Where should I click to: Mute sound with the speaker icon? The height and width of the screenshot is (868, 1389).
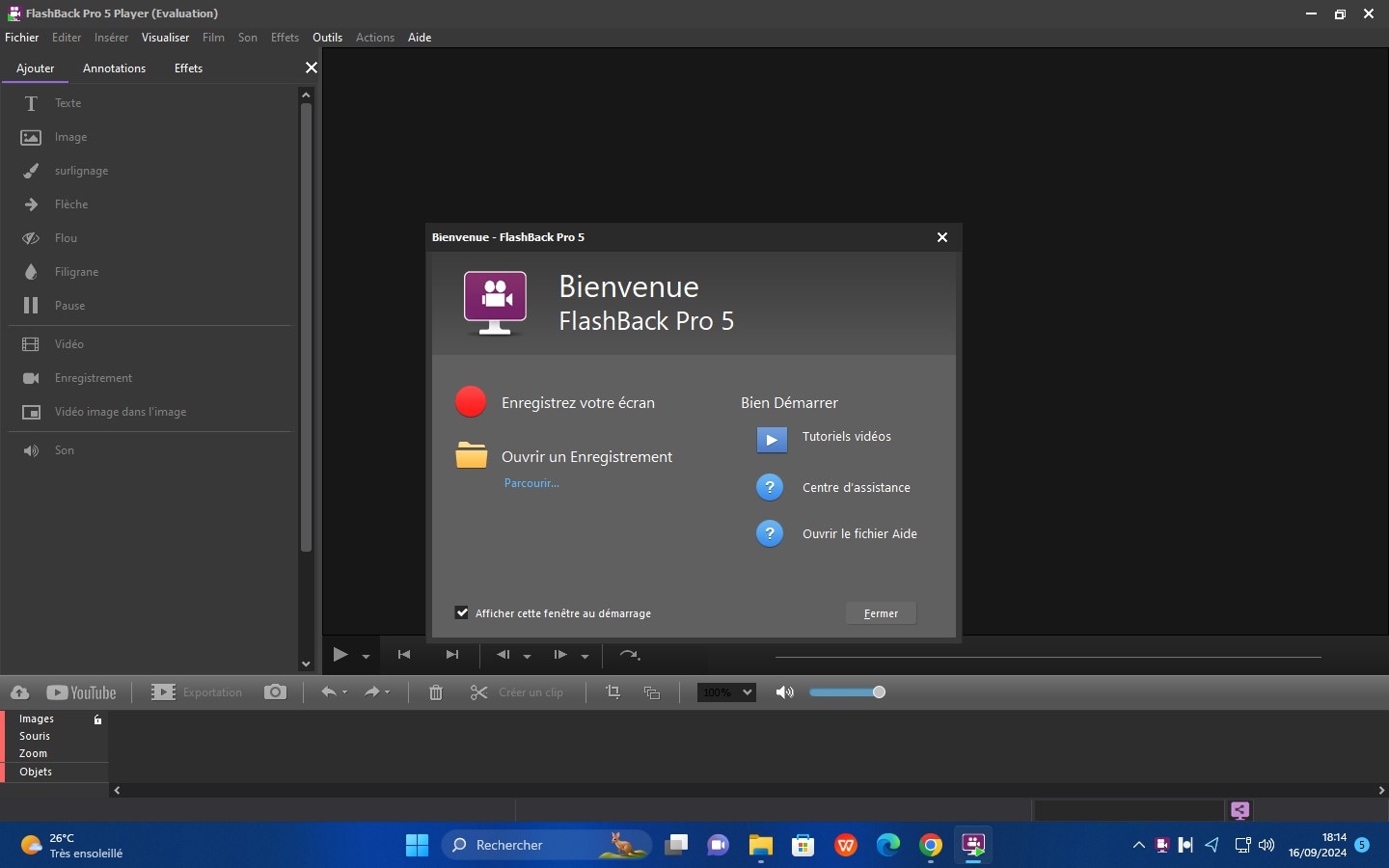point(784,692)
